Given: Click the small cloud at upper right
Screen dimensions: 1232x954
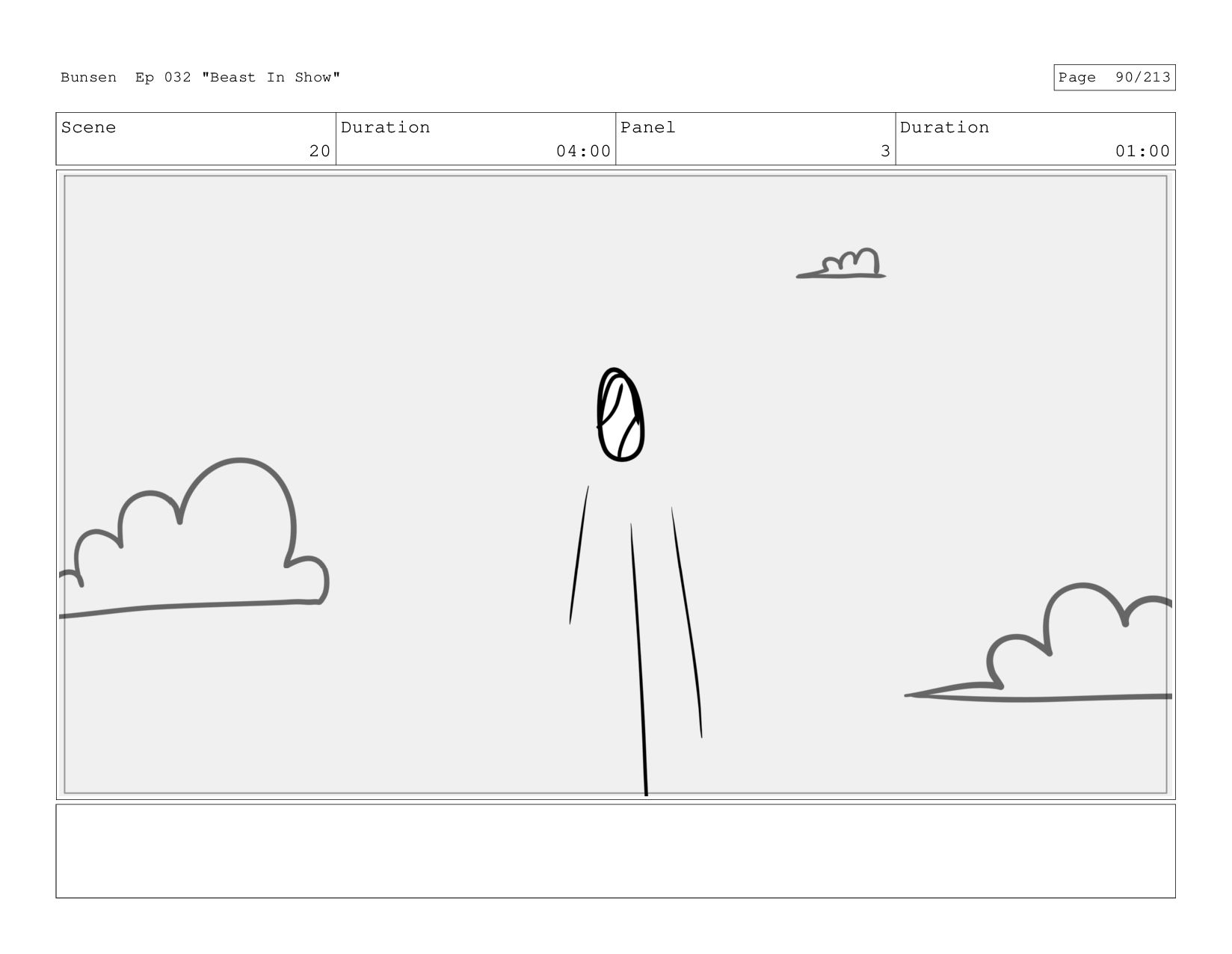Looking at the screenshot, I should click(842, 263).
